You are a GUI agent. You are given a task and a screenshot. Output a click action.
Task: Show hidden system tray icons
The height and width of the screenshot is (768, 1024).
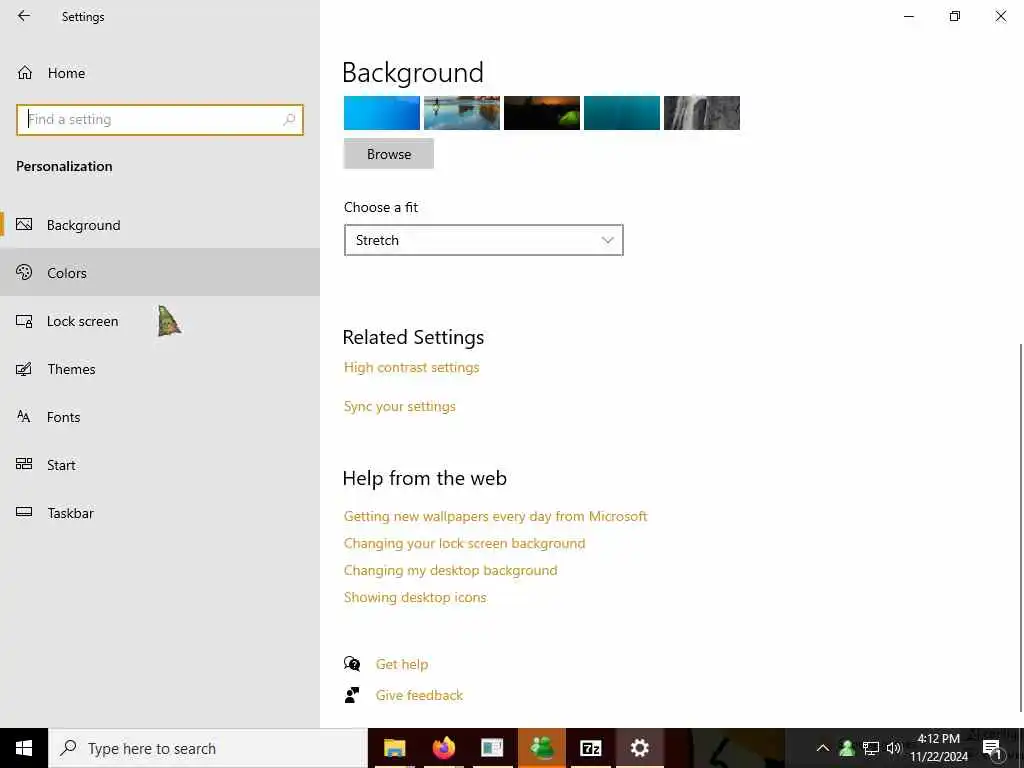coord(823,748)
